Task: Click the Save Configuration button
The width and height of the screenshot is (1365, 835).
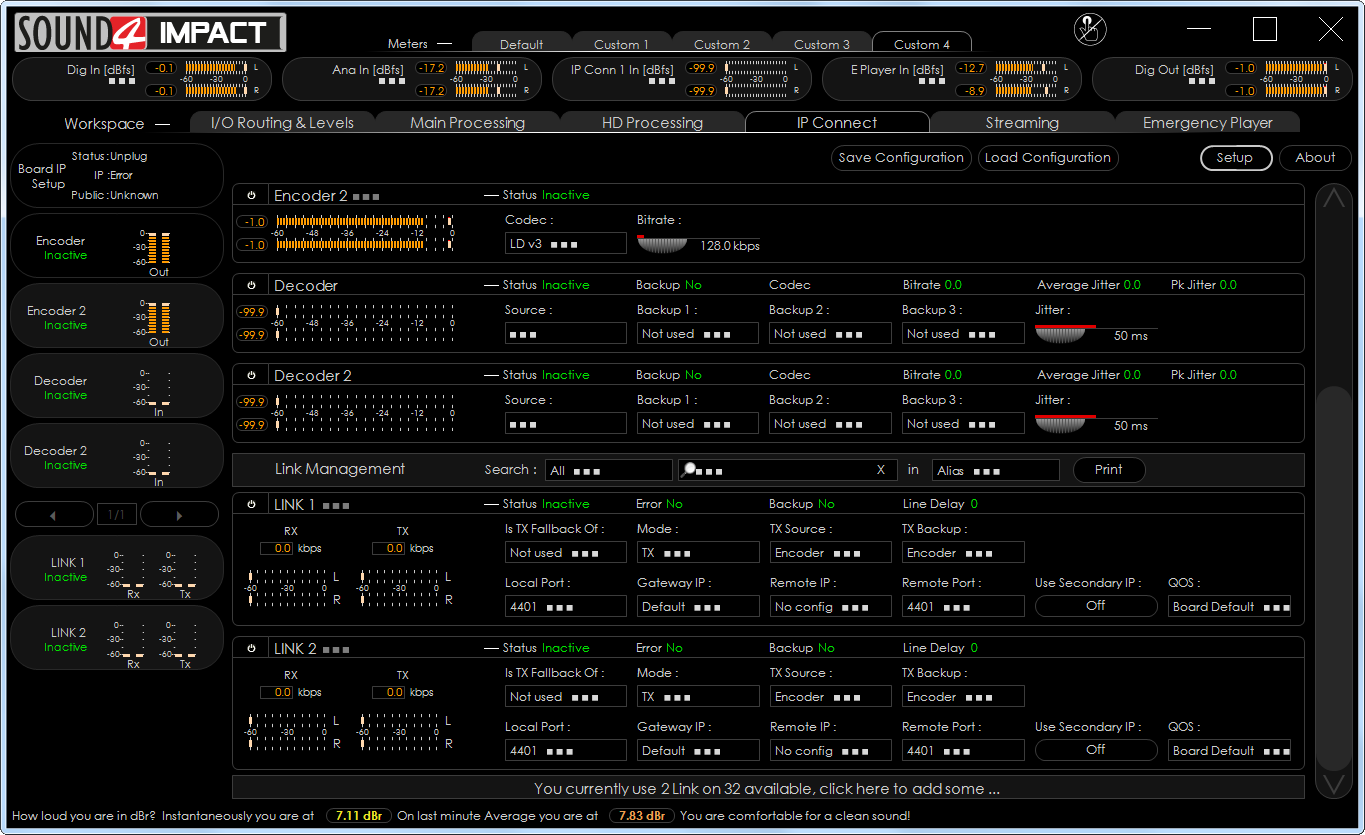Action: (x=901, y=158)
